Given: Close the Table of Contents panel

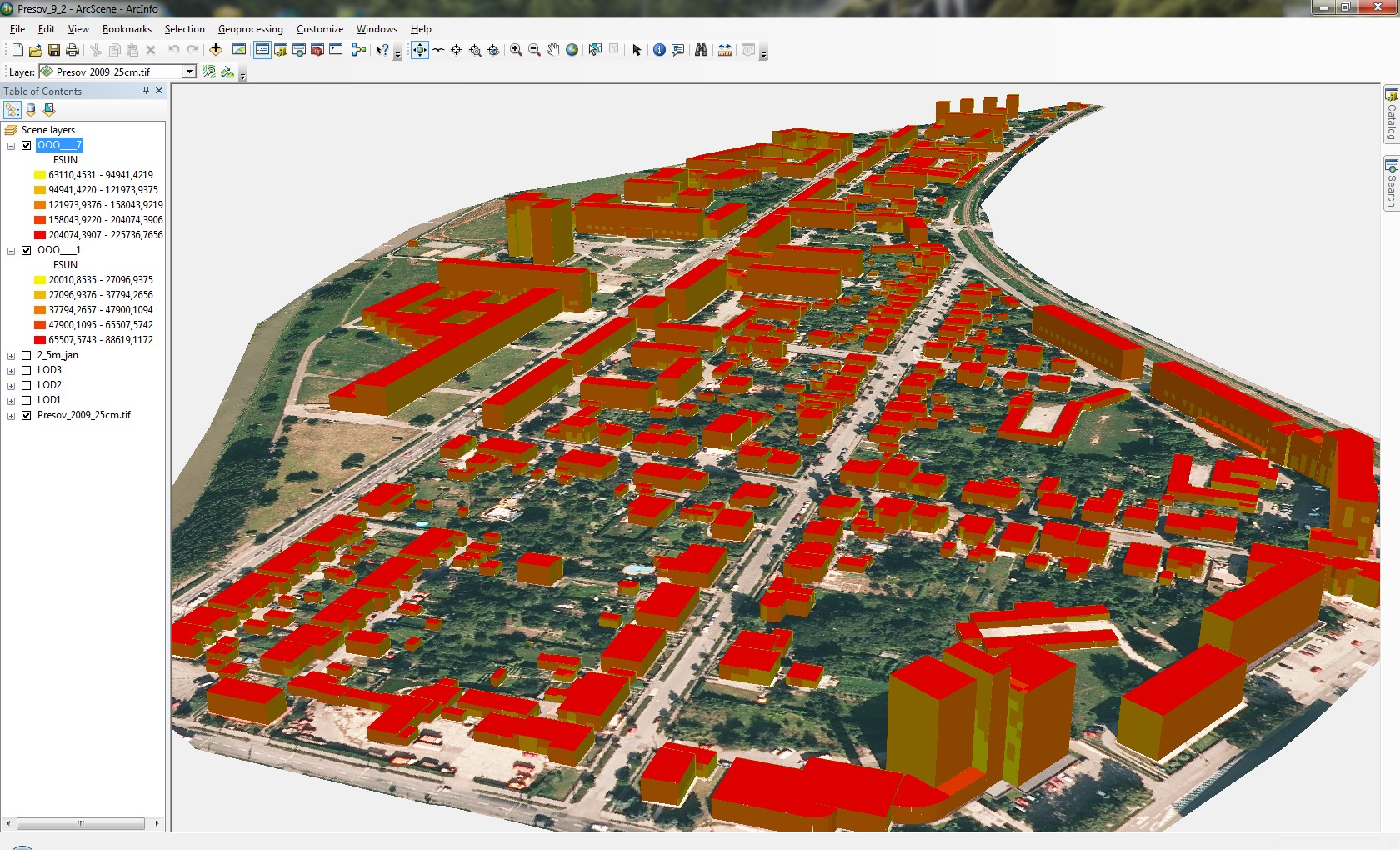Looking at the screenshot, I should tap(159, 91).
